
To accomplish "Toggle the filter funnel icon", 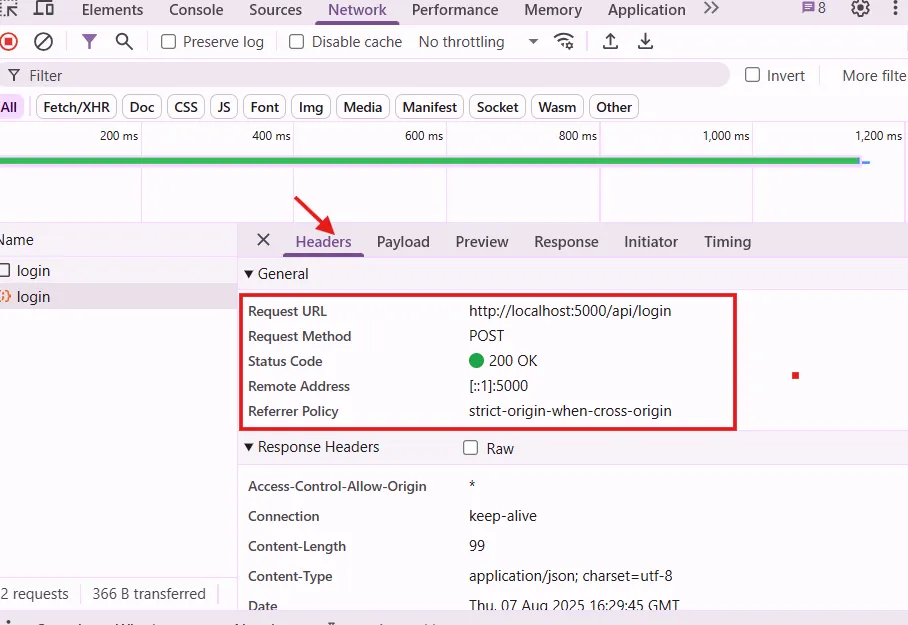I will point(90,42).
